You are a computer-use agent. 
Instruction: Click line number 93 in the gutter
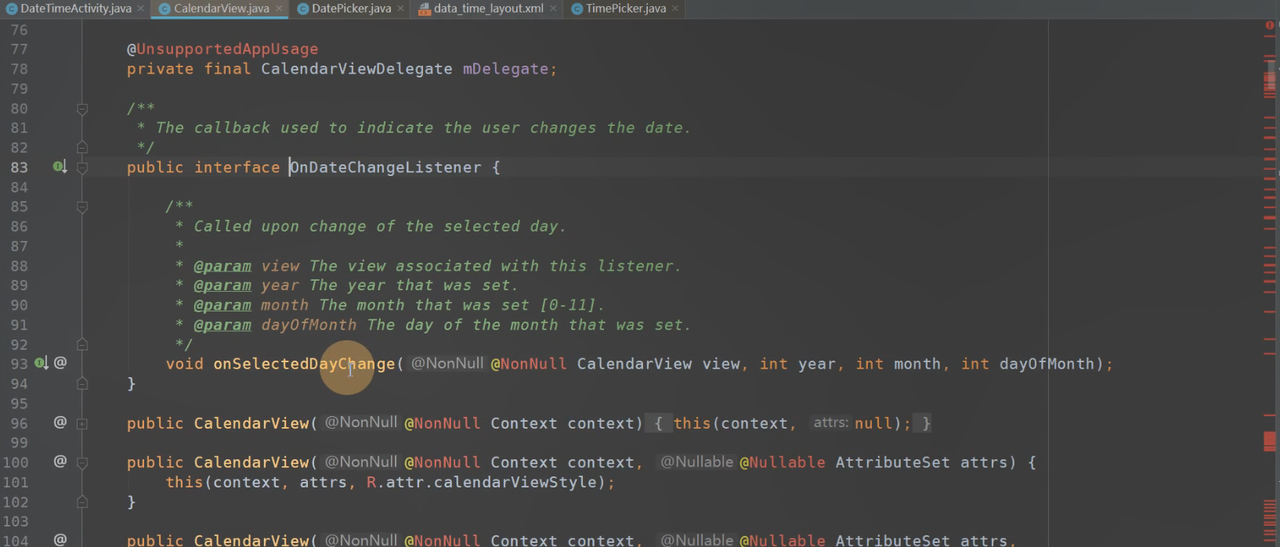tap(19, 364)
